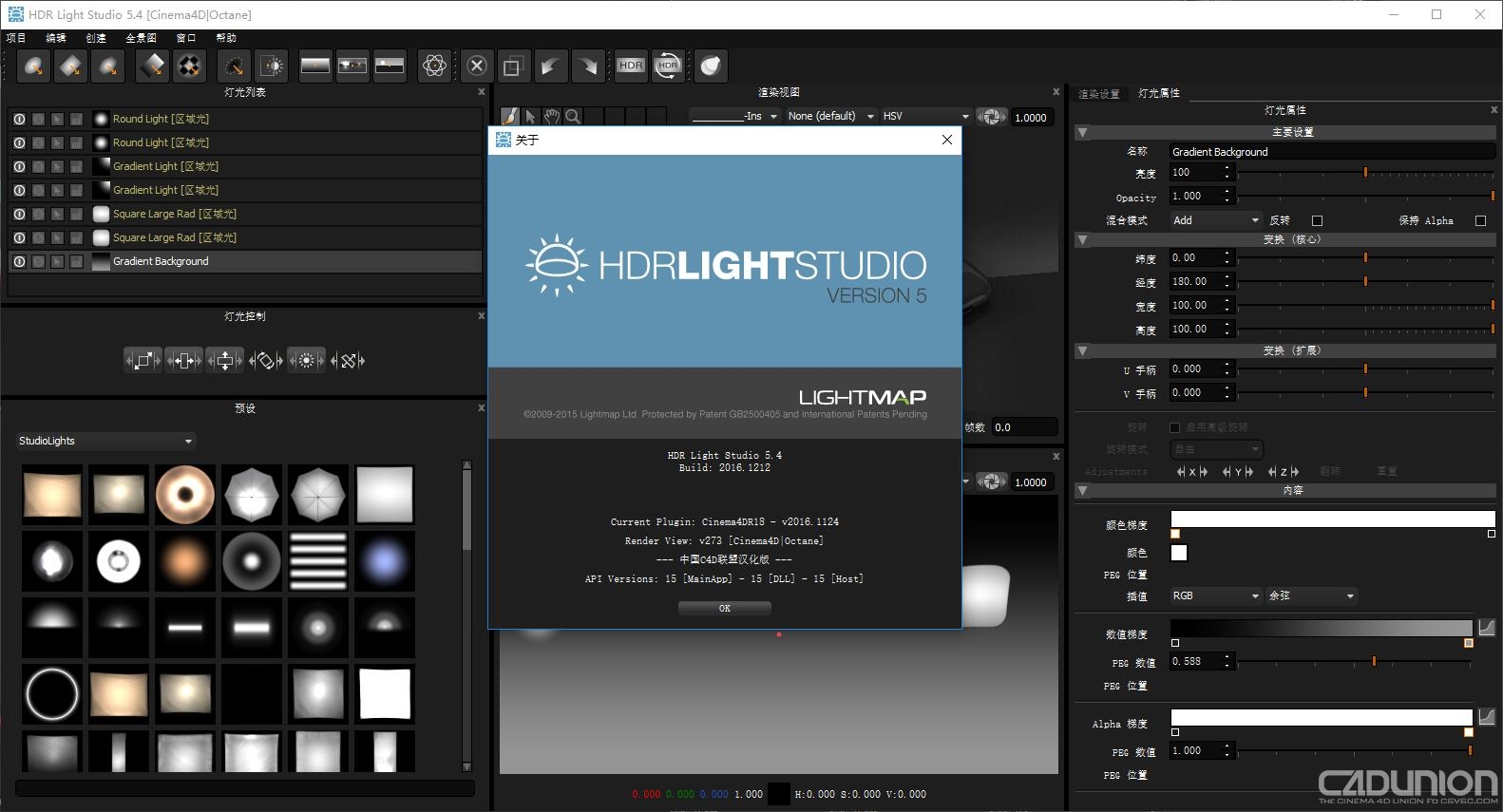Toggle solo for the second Round Light row
Screen dimensions: 1503x812
tap(38, 142)
